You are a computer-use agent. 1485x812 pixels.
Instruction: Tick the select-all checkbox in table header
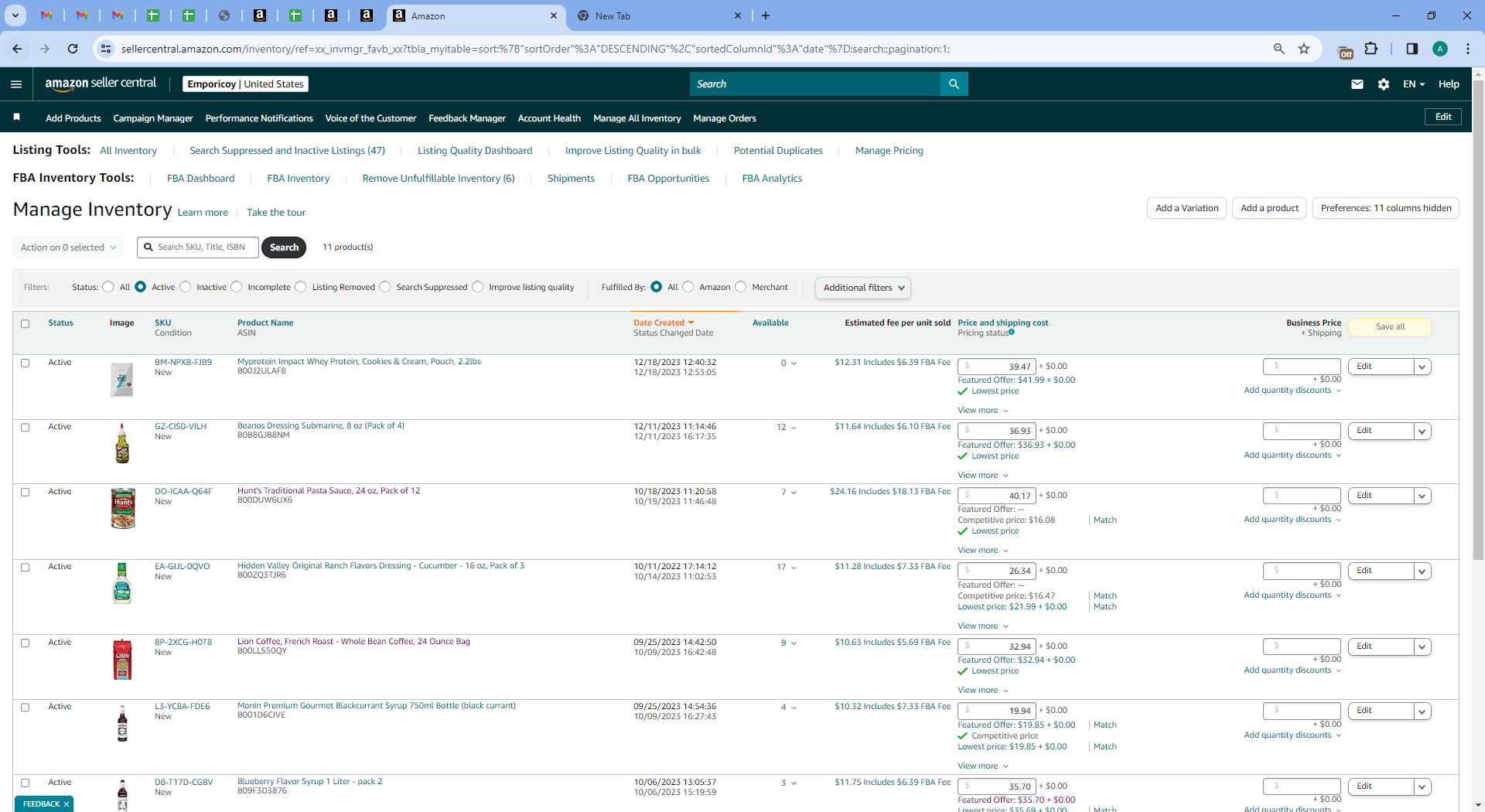pos(25,324)
